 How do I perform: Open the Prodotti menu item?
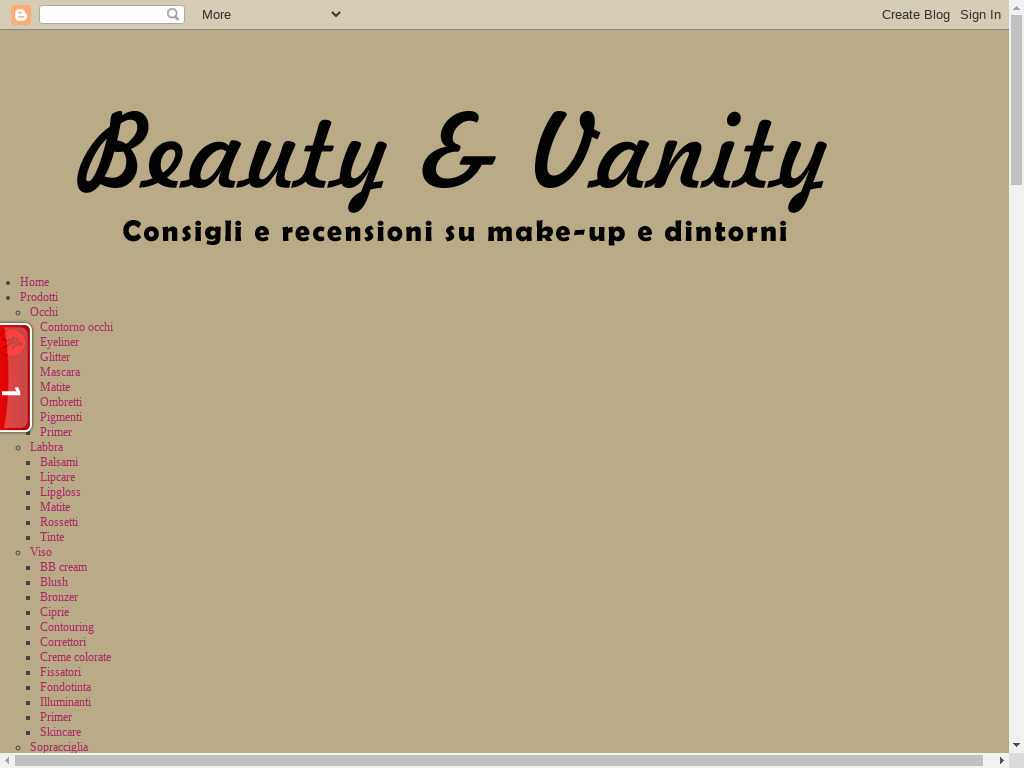[39, 297]
